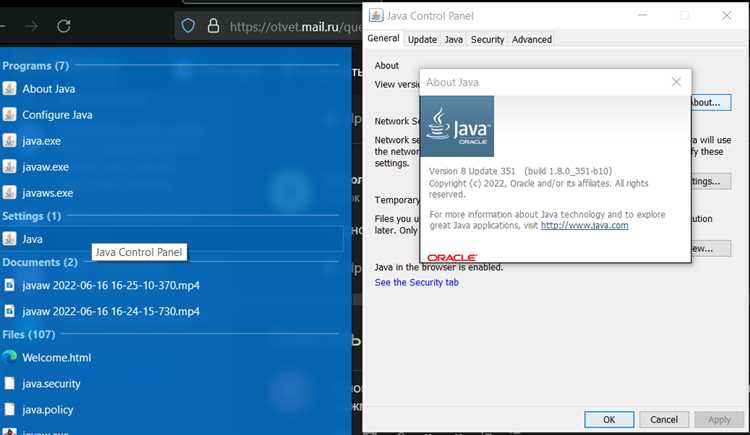This screenshot has width=750, height=435.
Task: Click the About... button
Action: pos(711,102)
